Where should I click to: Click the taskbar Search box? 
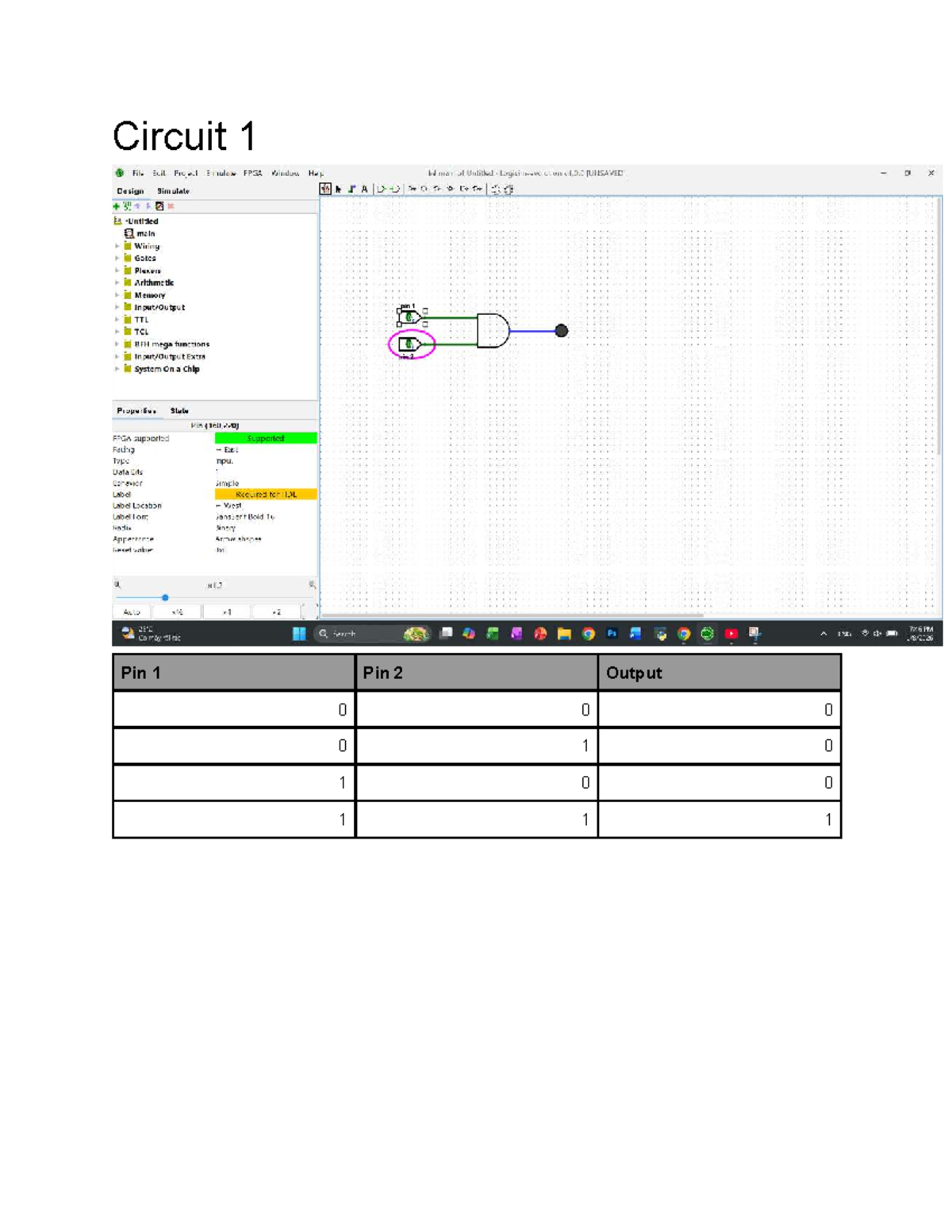click(x=372, y=633)
